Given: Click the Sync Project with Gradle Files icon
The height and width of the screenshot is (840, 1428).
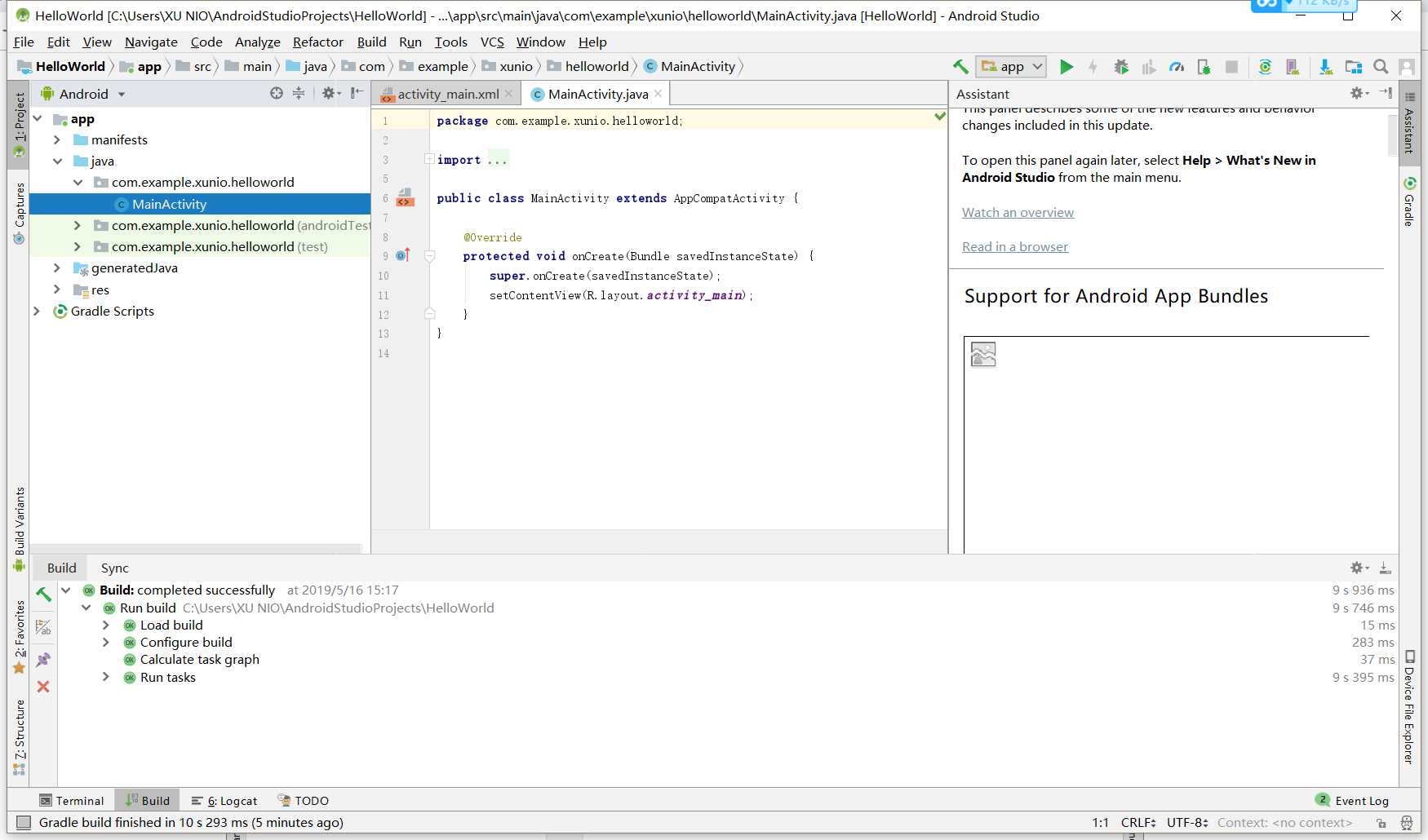Looking at the screenshot, I should (x=1265, y=67).
